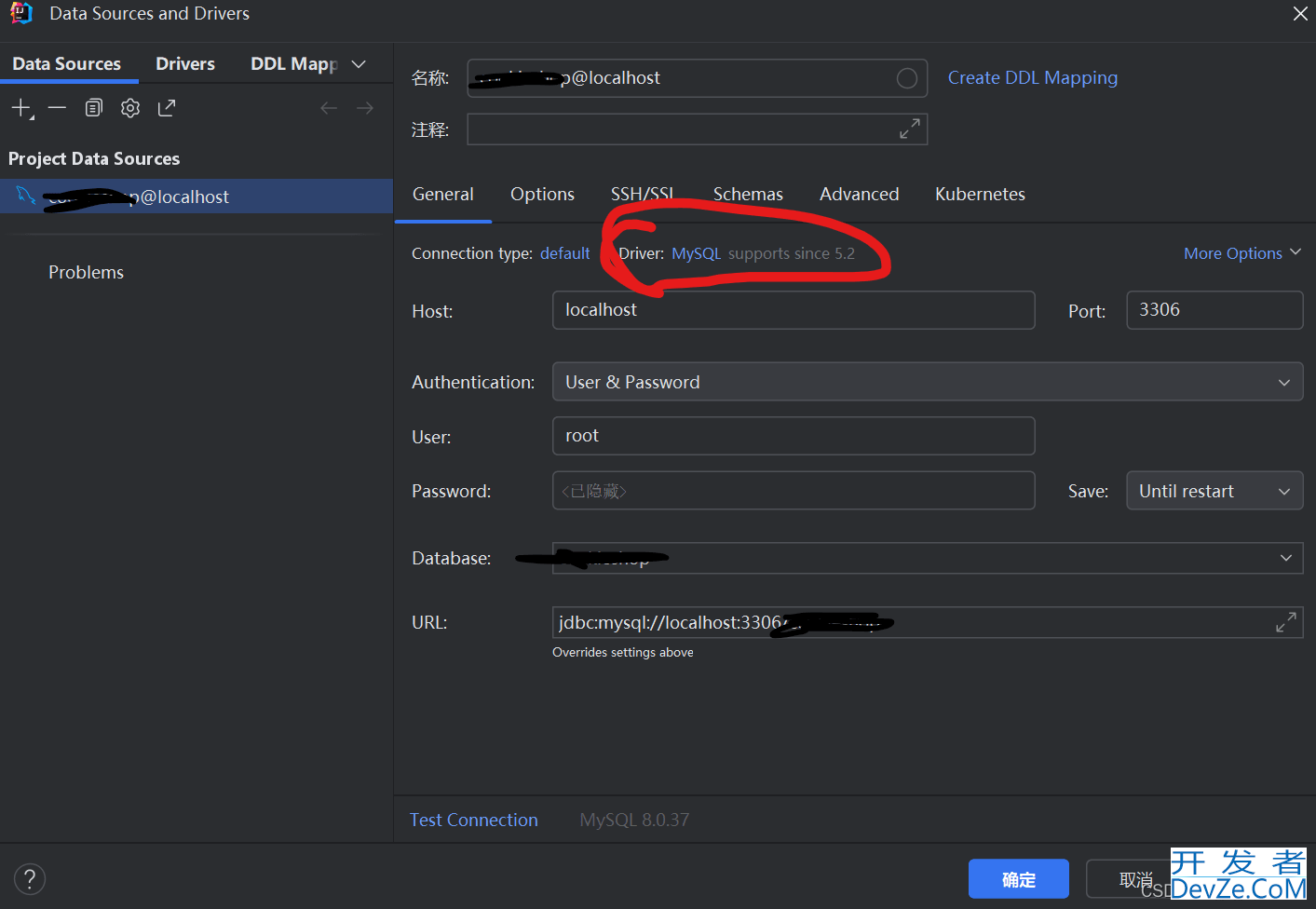Click the make global export arrow icon
Viewport: 1316px width, 909px height.
coord(167,108)
